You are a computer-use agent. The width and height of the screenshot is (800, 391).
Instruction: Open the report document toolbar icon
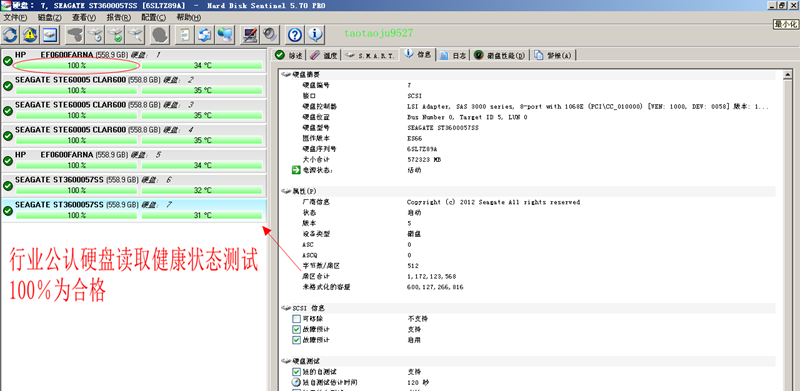(x=185, y=35)
